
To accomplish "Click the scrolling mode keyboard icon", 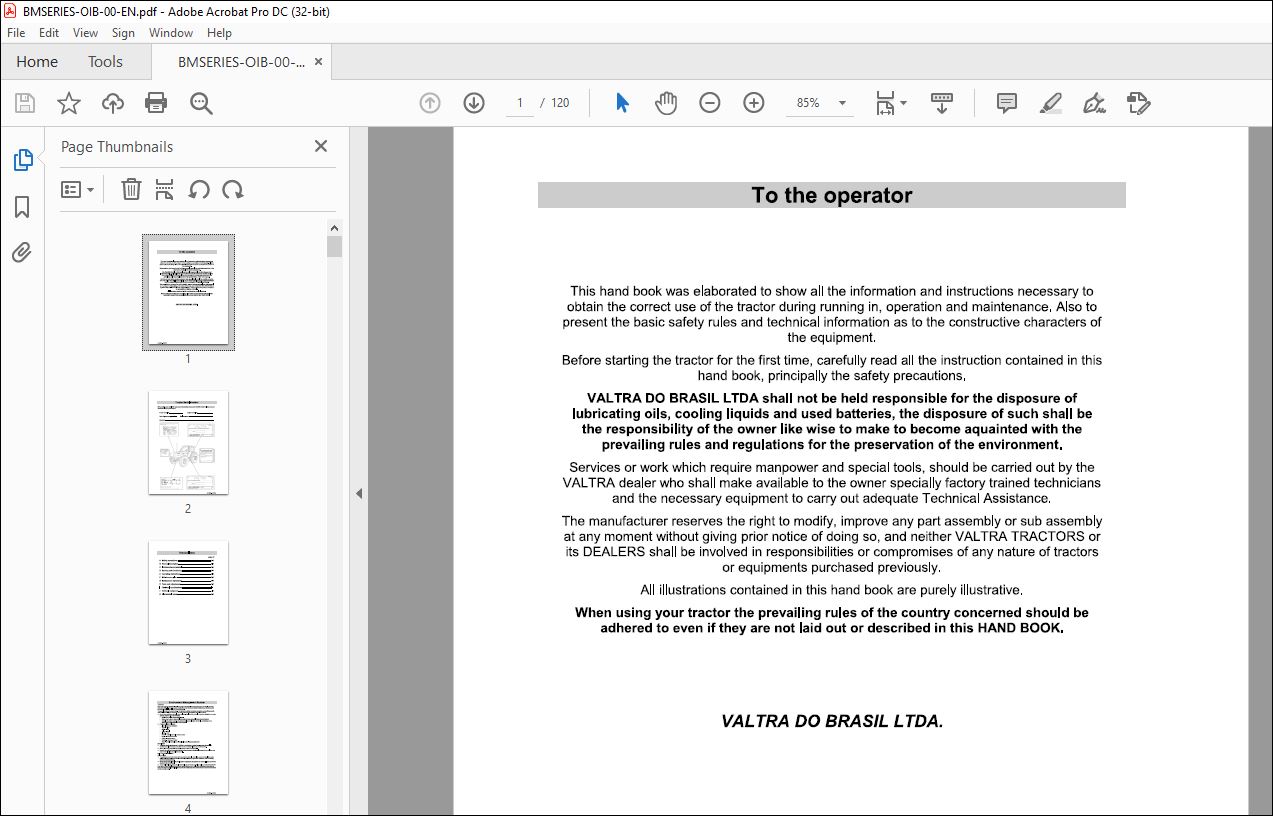I will [942, 103].
